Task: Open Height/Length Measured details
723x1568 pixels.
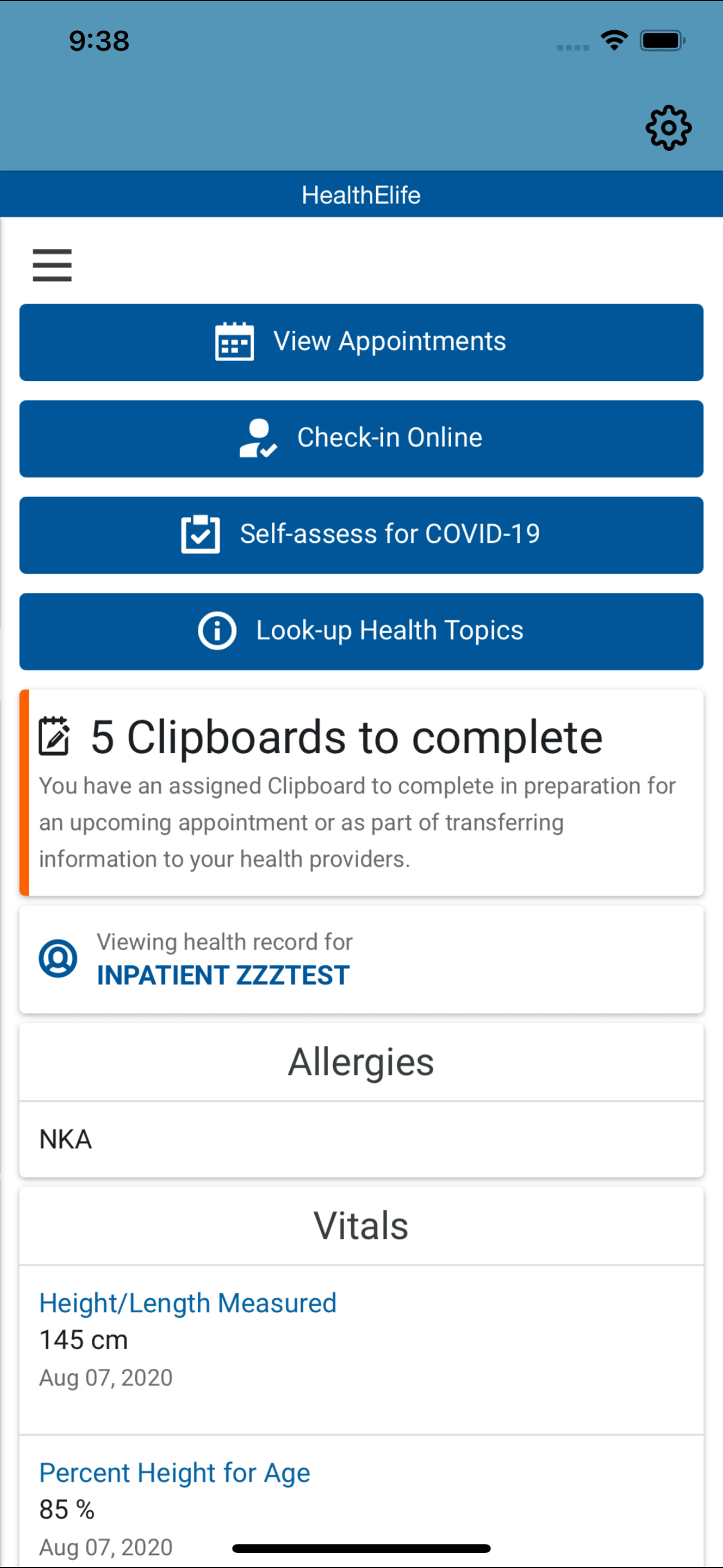Action: [187, 1303]
